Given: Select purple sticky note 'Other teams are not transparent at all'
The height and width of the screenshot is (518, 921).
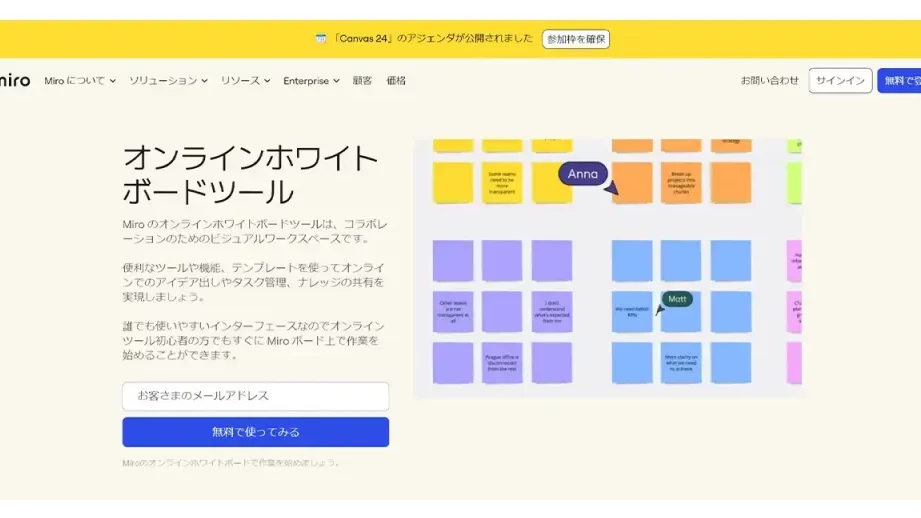Looking at the screenshot, I should click(453, 312).
